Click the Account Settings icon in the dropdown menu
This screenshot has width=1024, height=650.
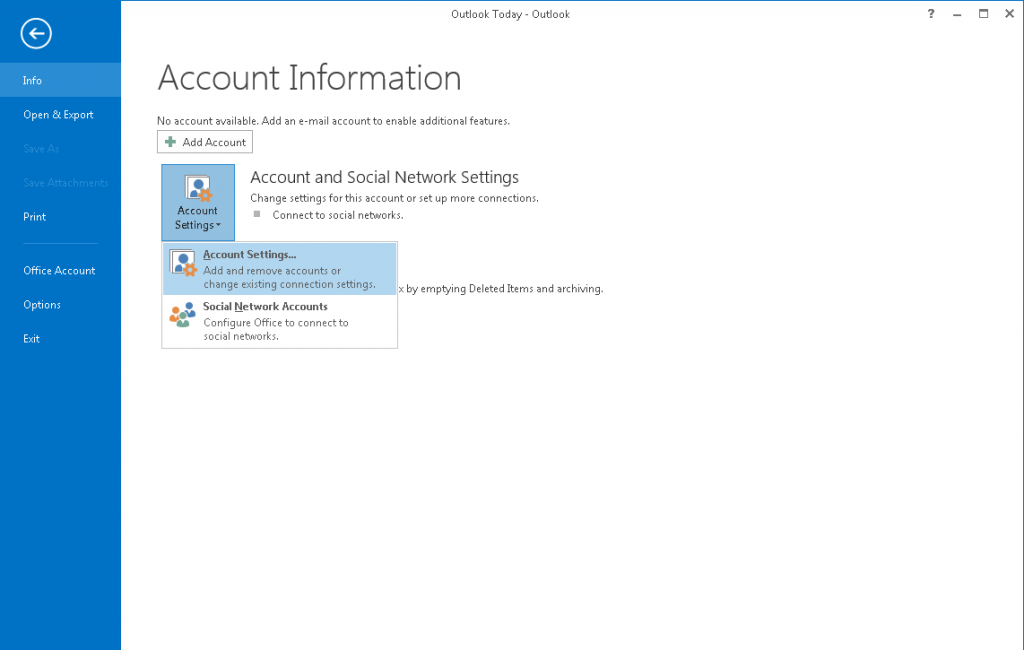pos(183,261)
